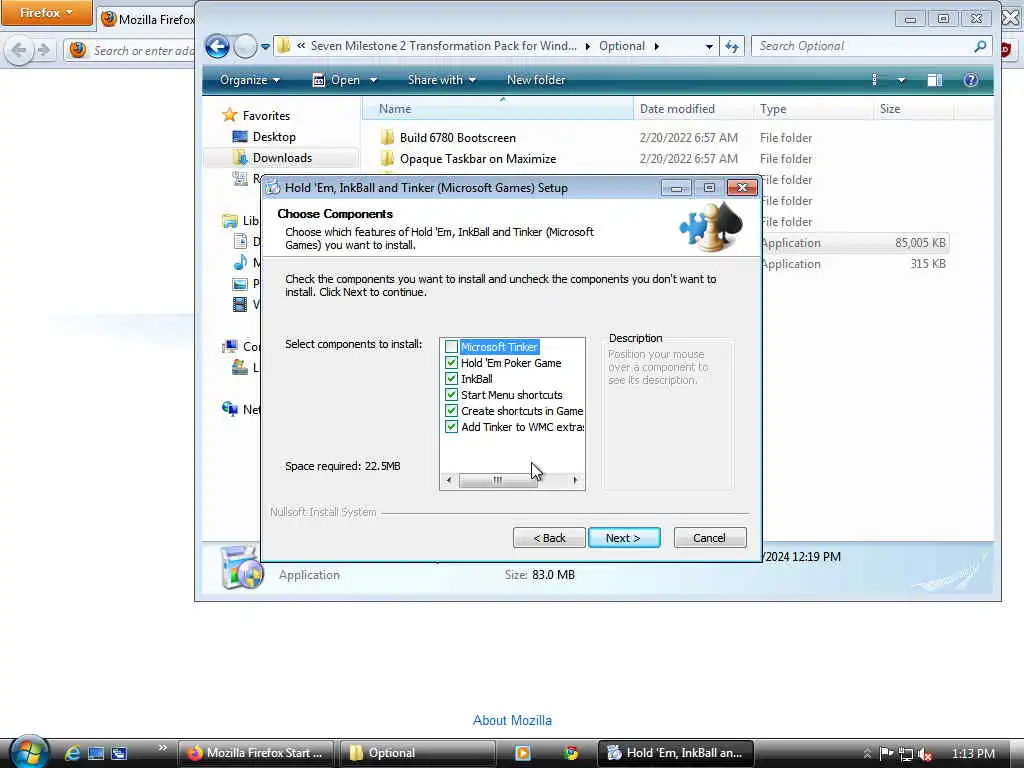Select Downloads in the navigation pane
1024x768 pixels.
point(282,157)
